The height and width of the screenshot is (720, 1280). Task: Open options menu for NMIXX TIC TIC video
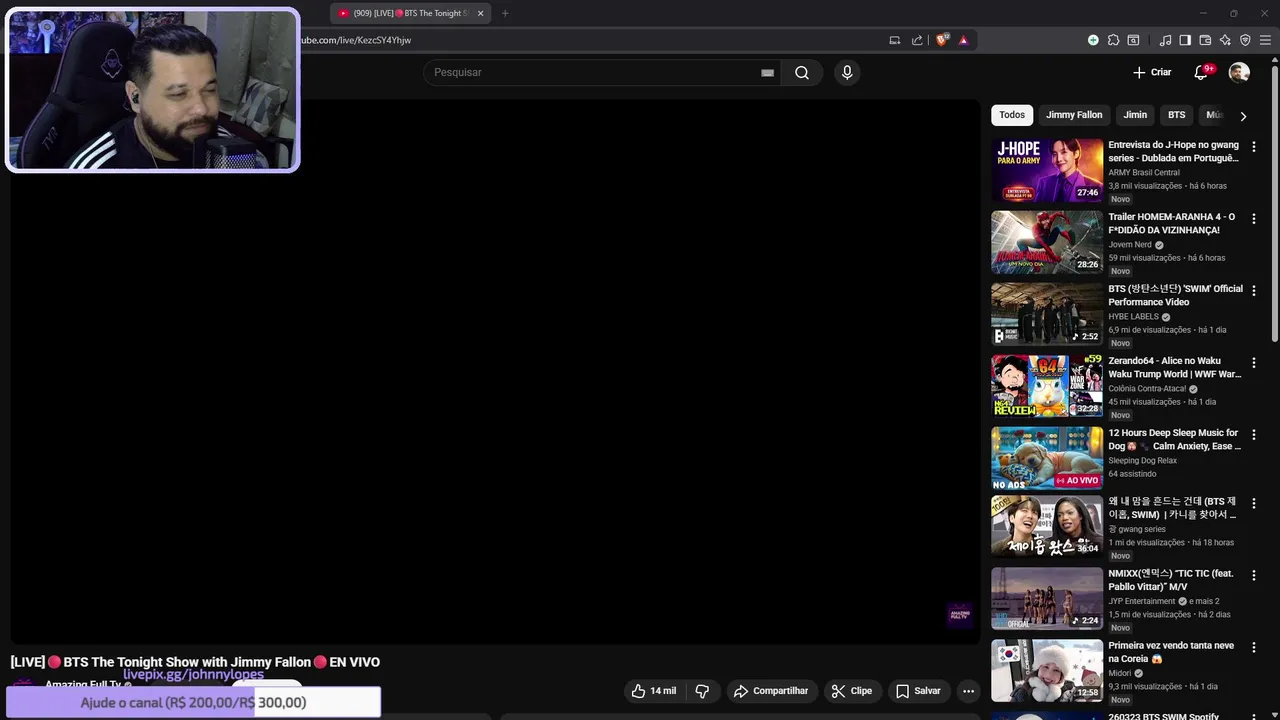(x=1253, y=575)
